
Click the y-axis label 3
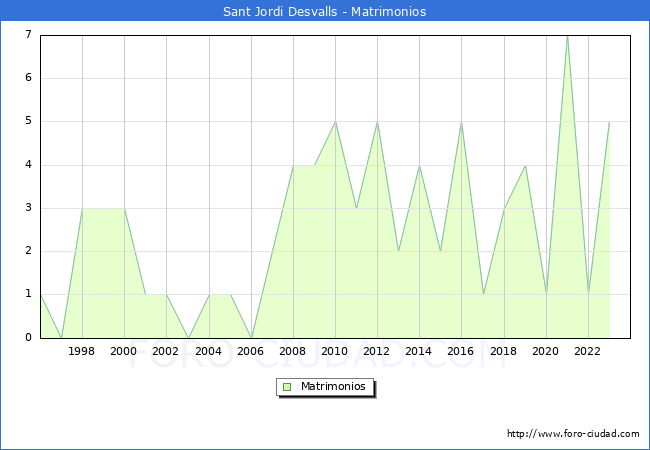coord(28,208)
